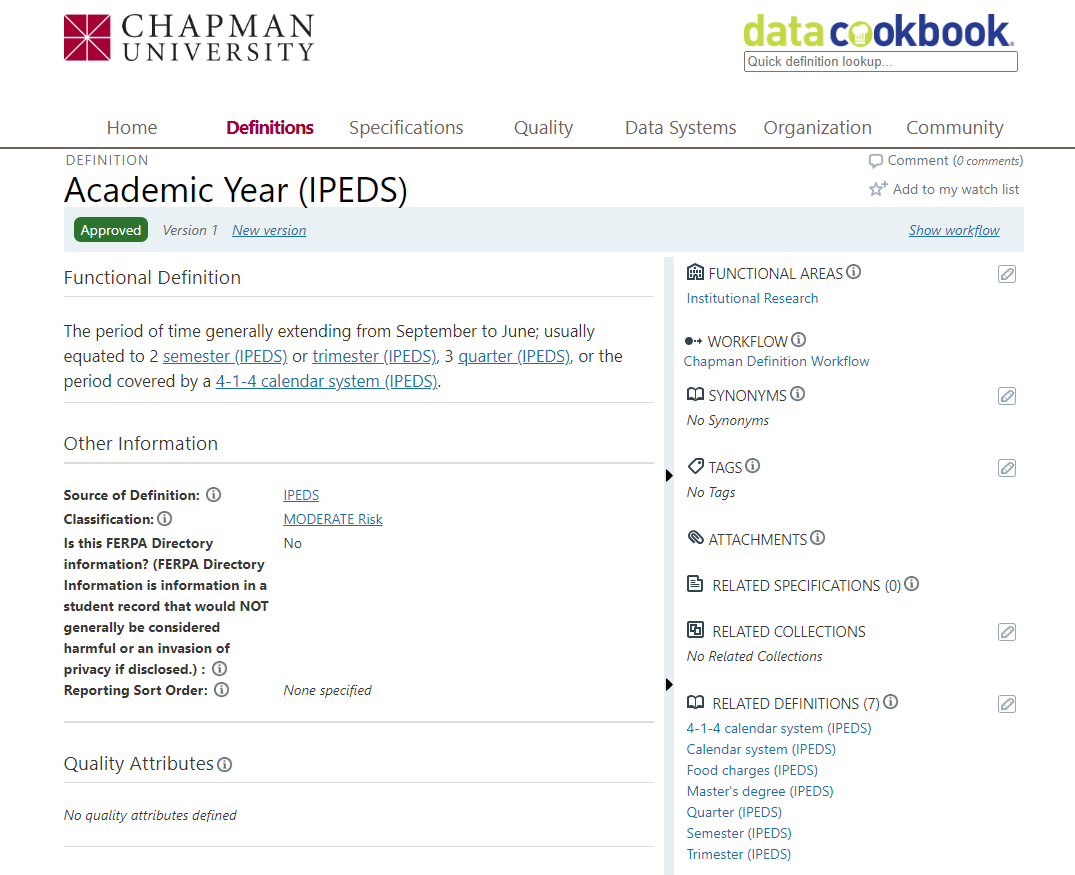The image size is (1075, 875).
Task: Click lower black arrow on panel divider
Action: (669, 685)
